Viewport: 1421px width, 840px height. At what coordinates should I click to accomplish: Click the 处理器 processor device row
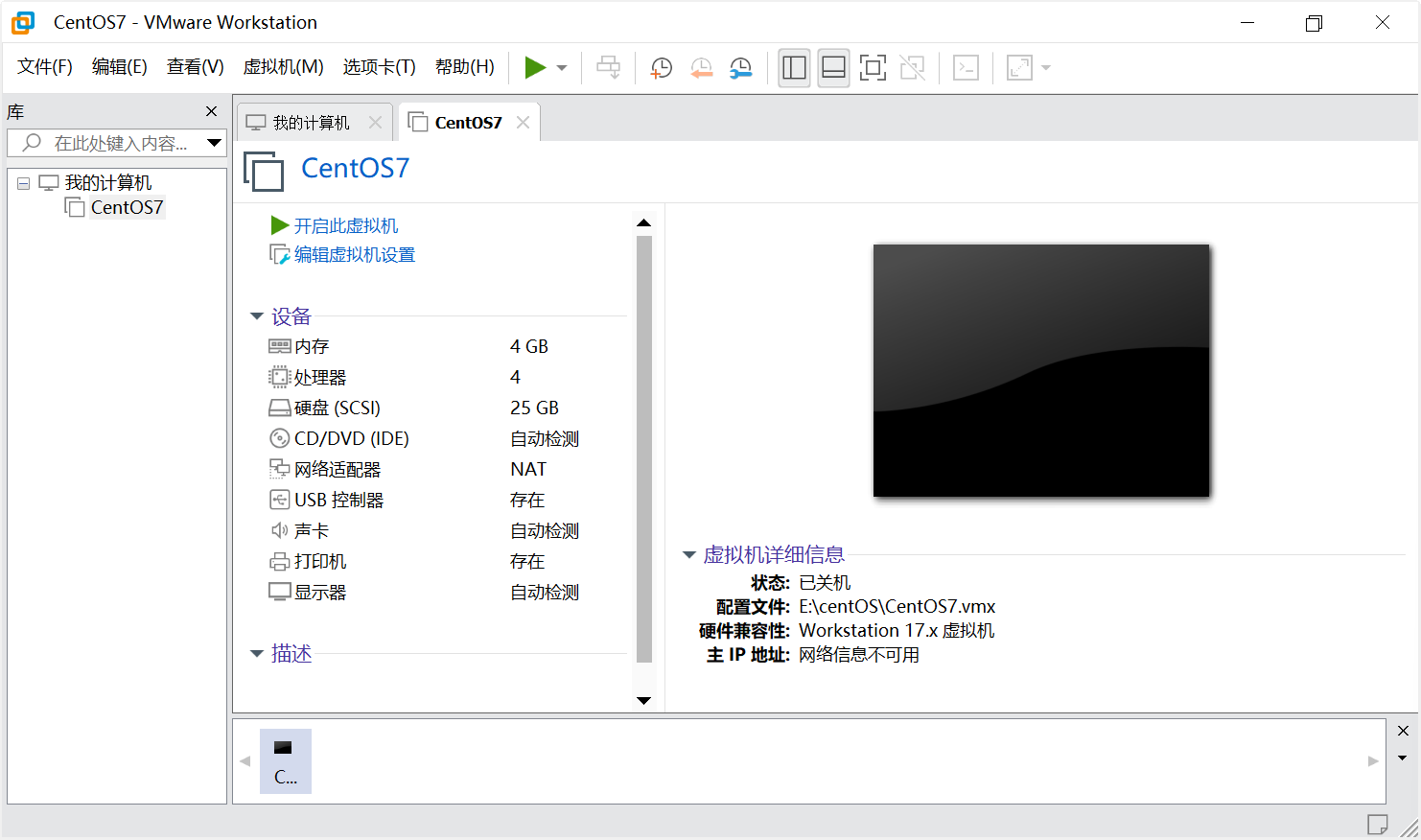[447, 377]
